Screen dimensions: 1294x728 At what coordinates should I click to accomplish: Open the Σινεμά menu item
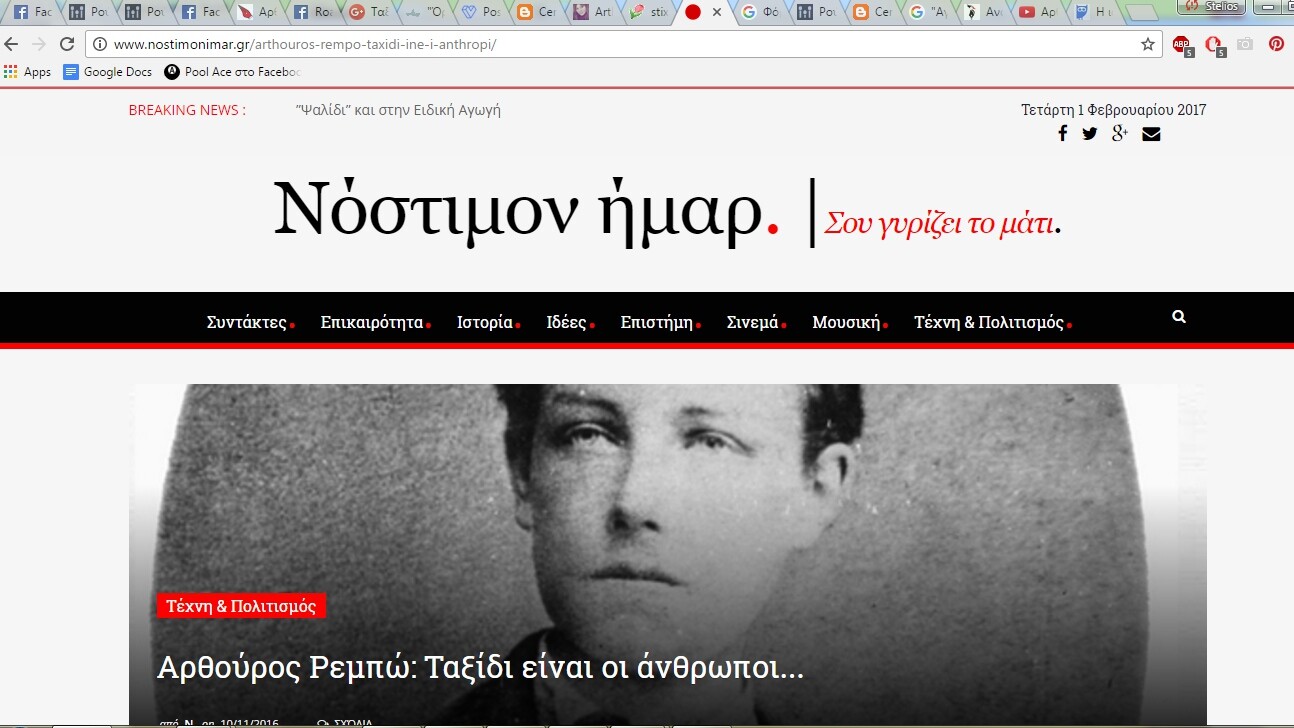click(x=756, y=323)
